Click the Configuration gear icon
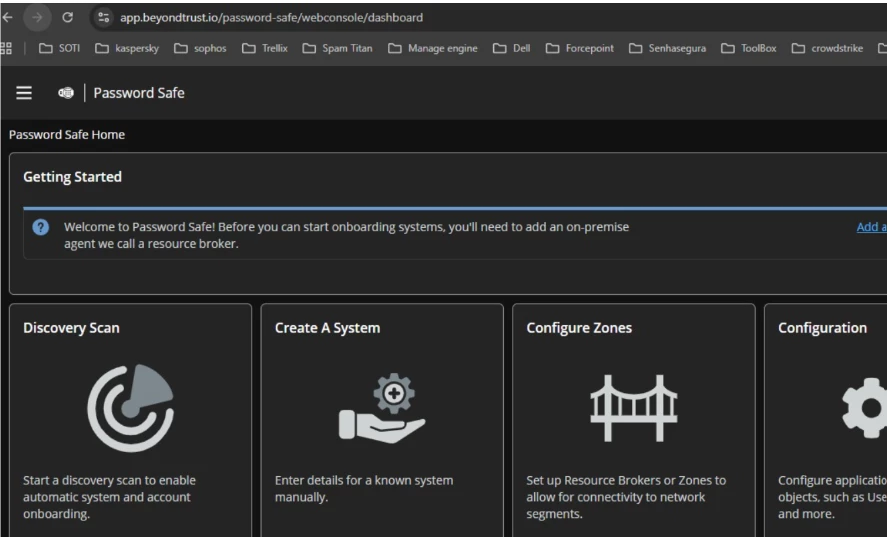887x537 pixels. point(864,407)
